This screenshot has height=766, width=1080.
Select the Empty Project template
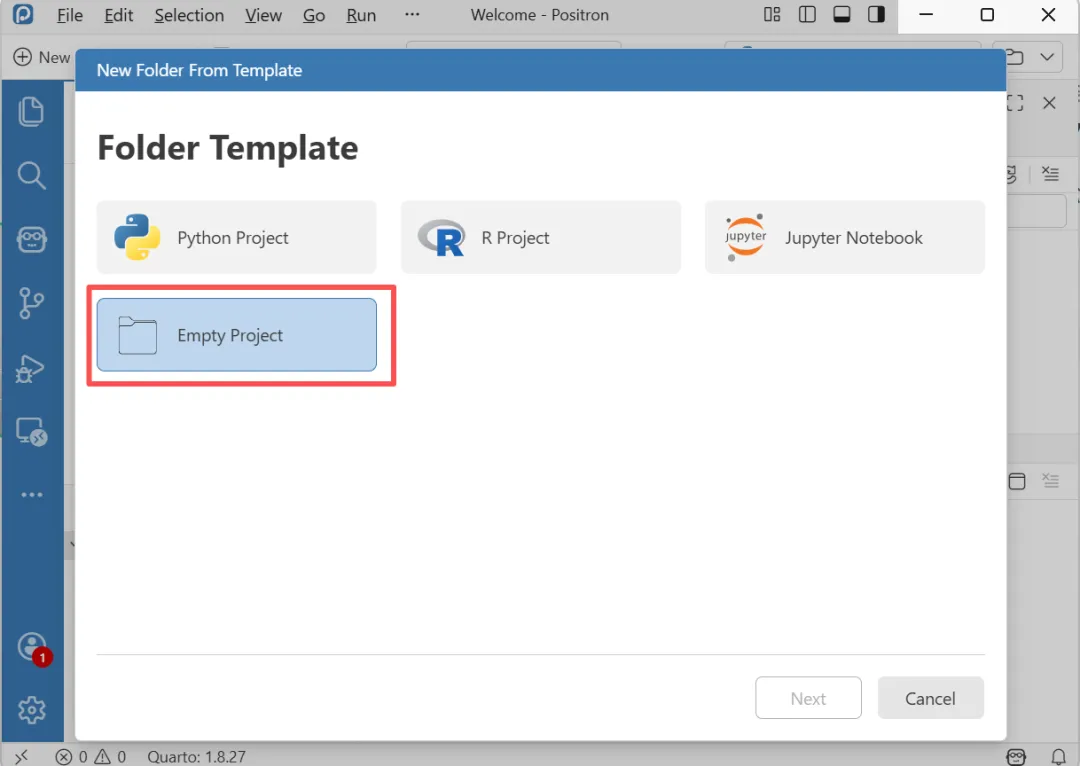click(x=236, y=335)
